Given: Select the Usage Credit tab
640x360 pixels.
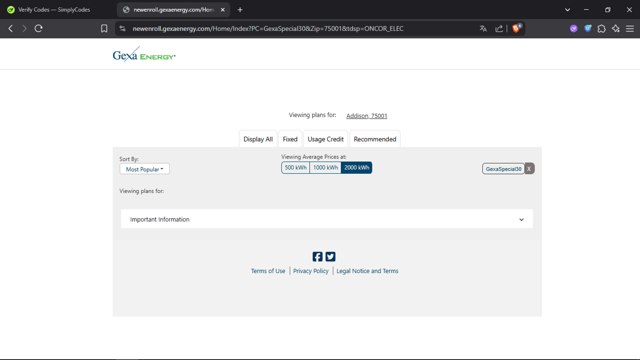Looking at the screenshot, I should pyautogui.click(x=325, y=139).
